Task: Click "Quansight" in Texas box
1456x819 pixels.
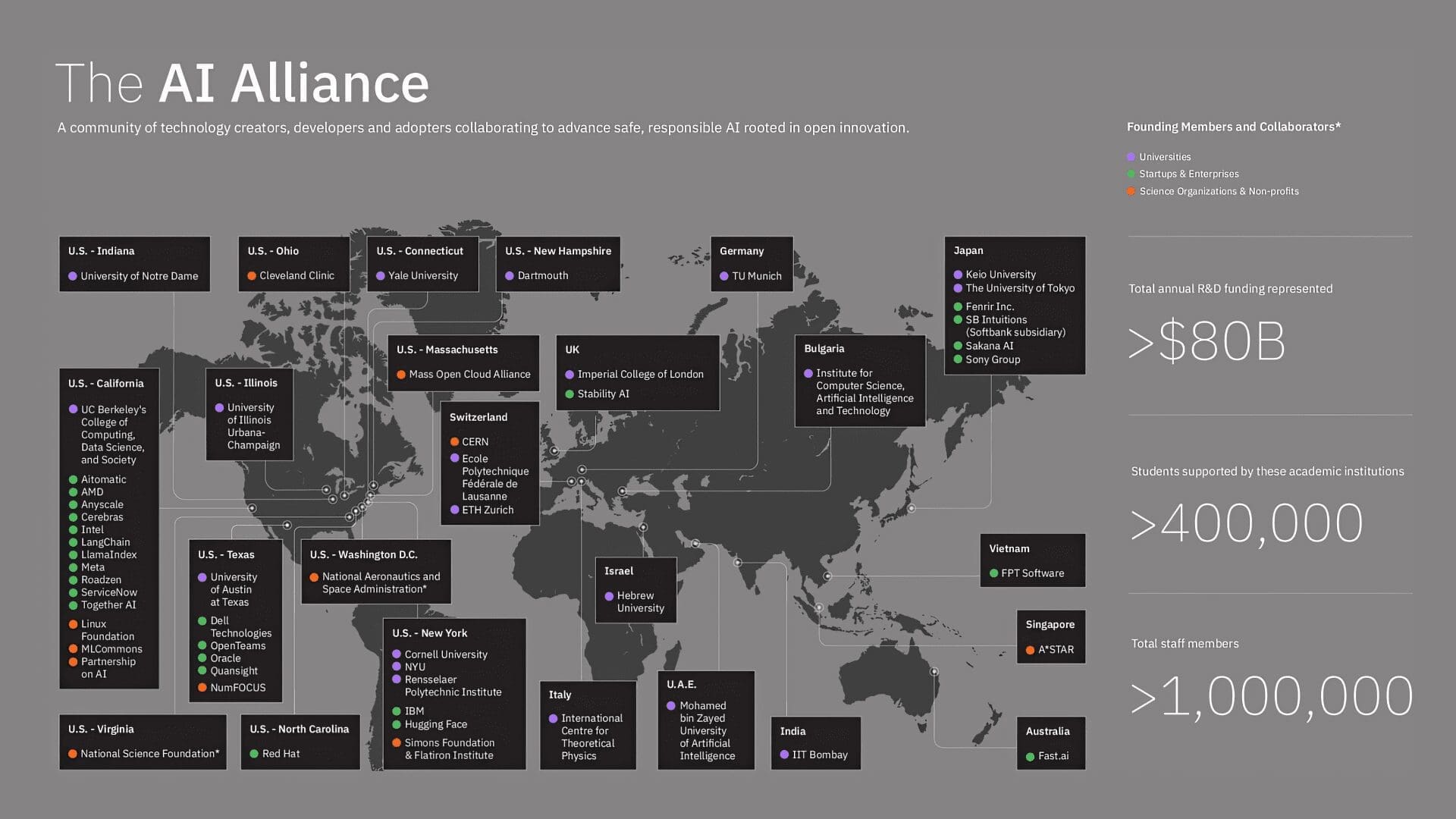Action: click(x=234, y=671)
